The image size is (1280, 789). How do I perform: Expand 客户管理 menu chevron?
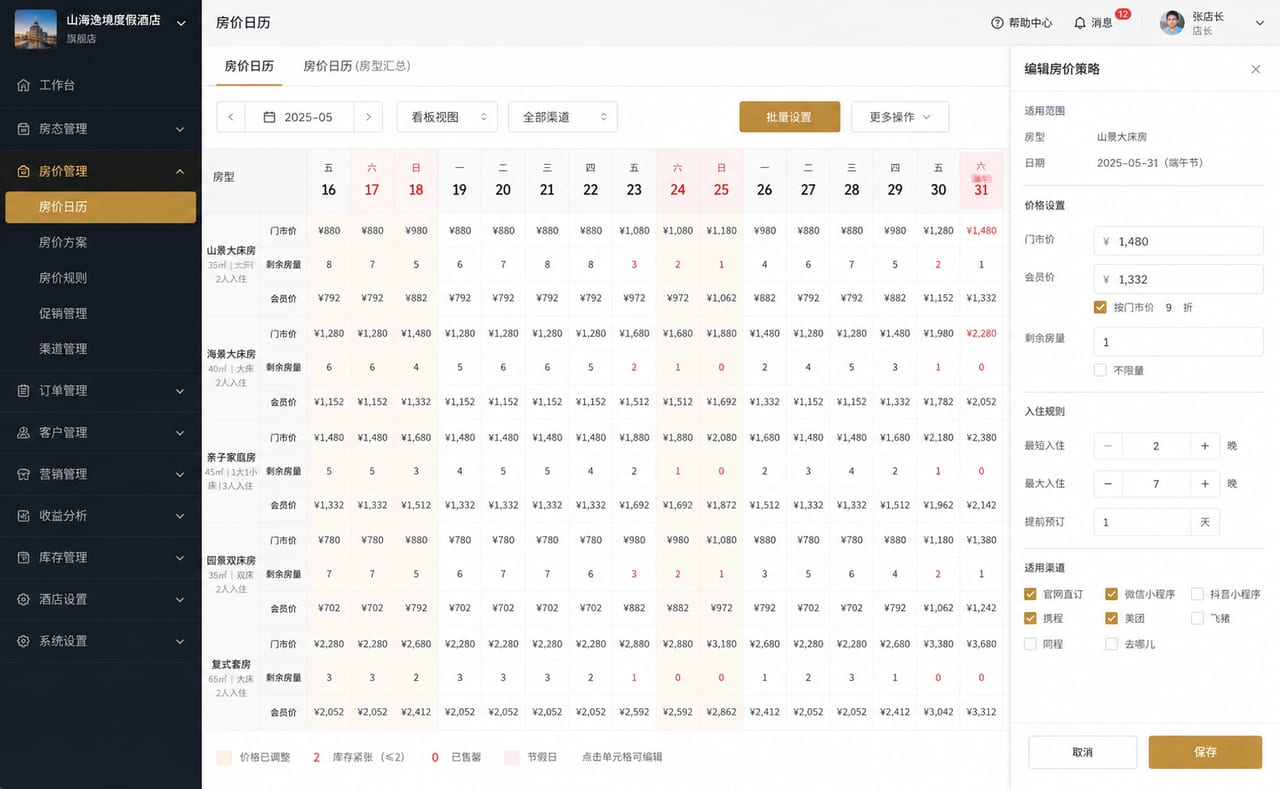[x=180, y=433]
